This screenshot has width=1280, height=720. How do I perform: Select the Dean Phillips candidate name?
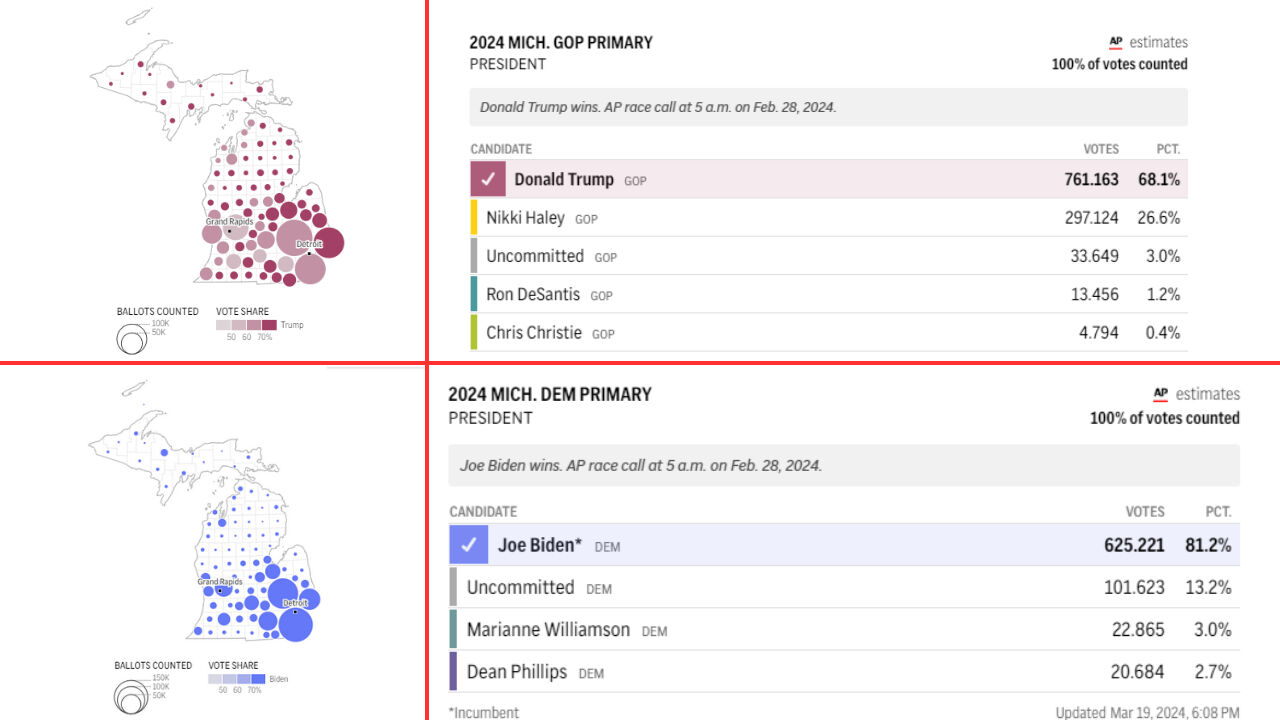(516, 672)
